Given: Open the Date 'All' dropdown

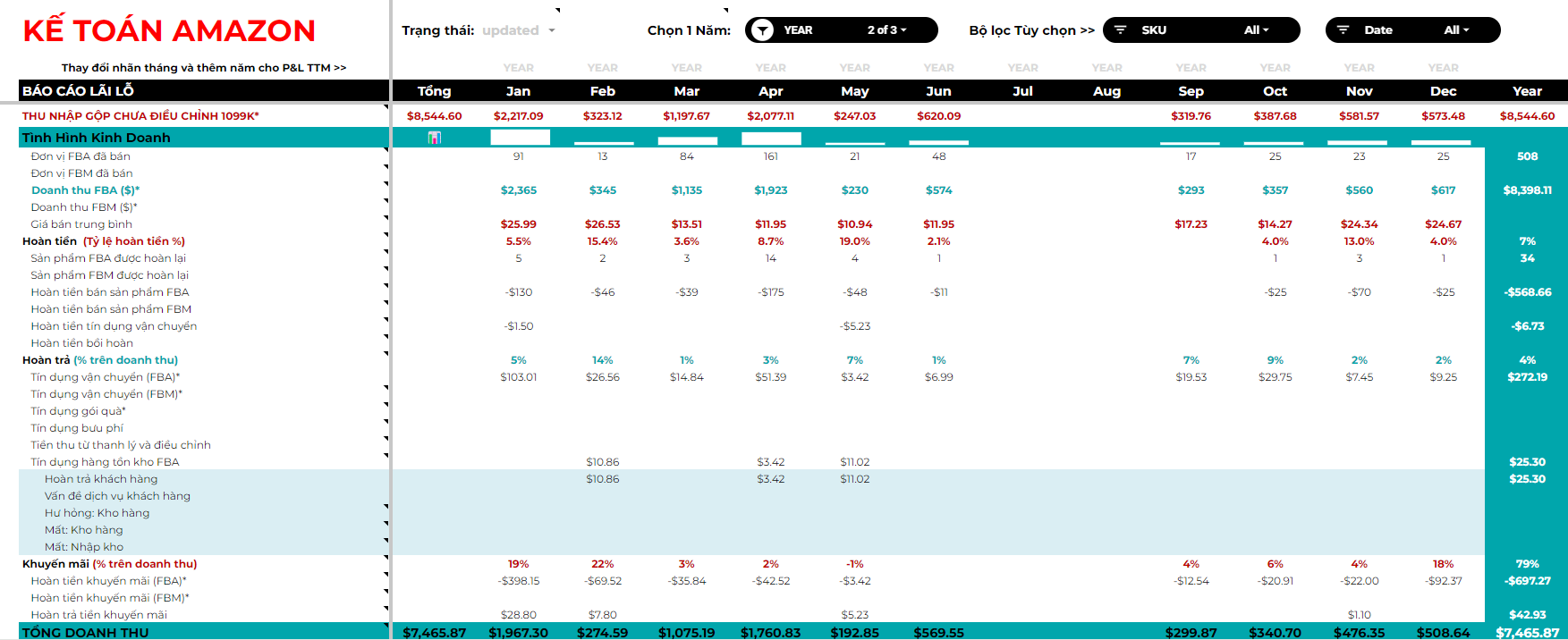Looking at the screenshot, I should (x=1457, y=30).
